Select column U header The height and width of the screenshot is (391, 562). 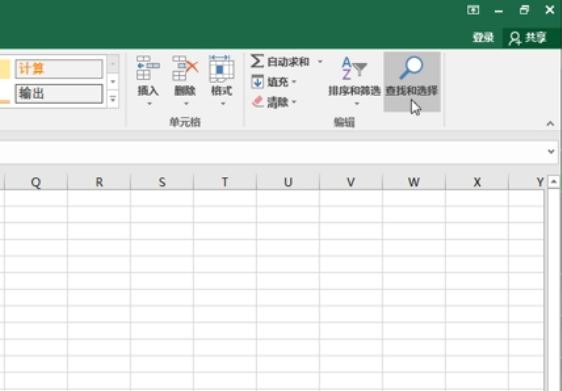(288, 182)
